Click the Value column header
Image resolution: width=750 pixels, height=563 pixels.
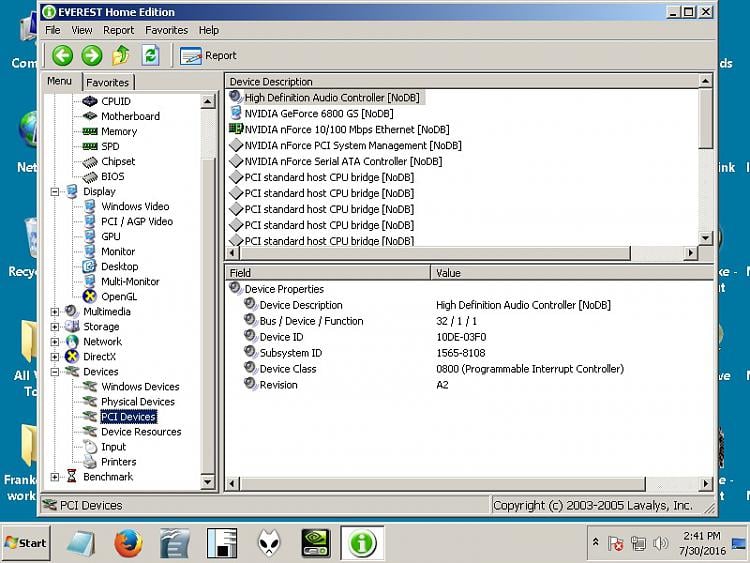pyautogui.click(x=572, y=273)
